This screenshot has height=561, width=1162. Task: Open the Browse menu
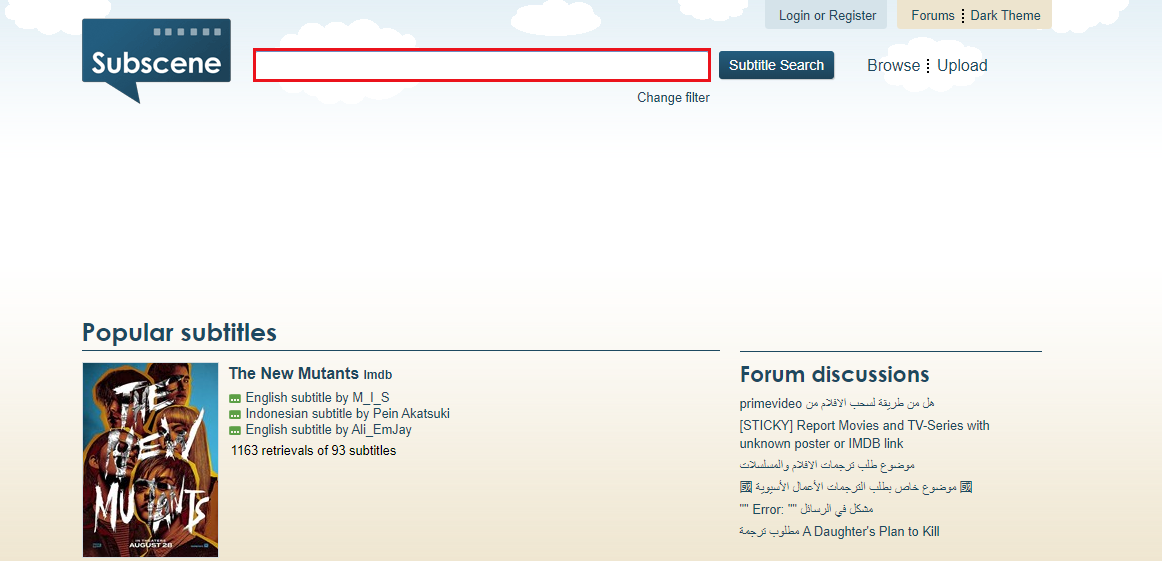pos(893,66)
